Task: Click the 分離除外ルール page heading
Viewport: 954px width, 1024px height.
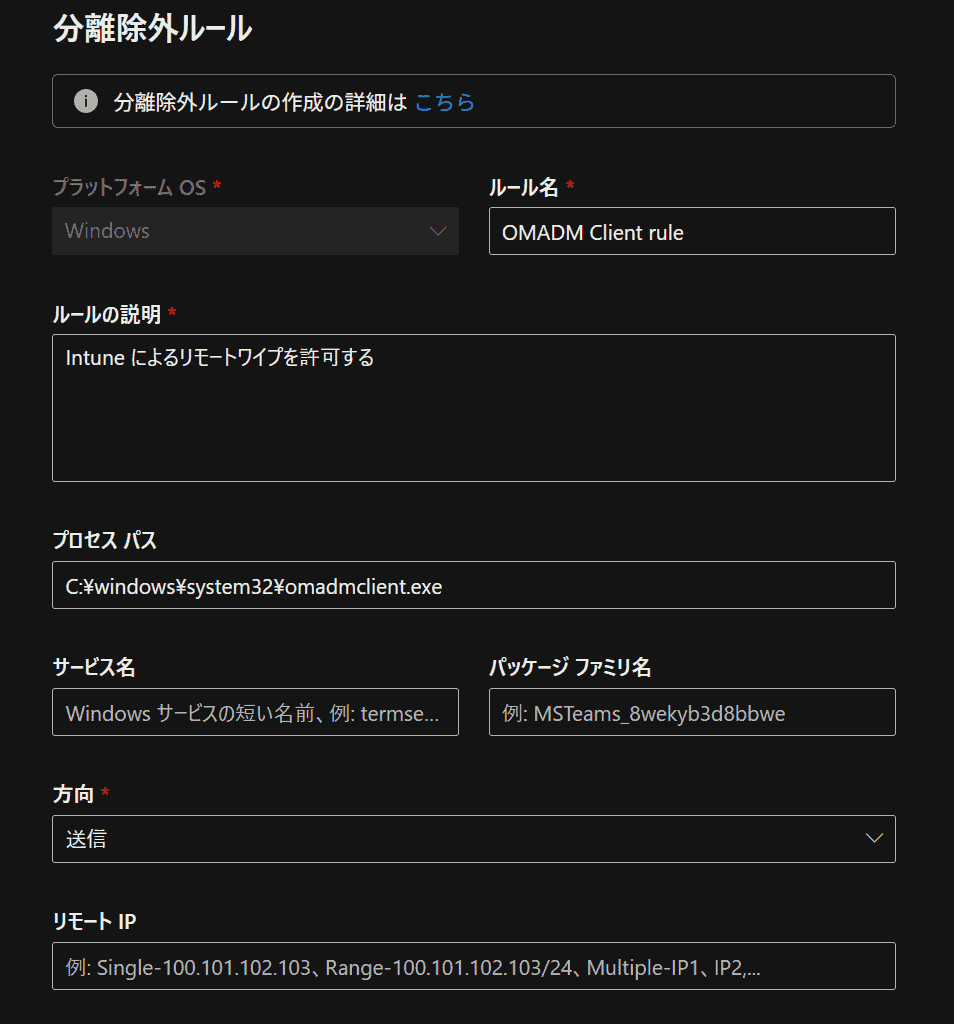Action: click(152, 29)
